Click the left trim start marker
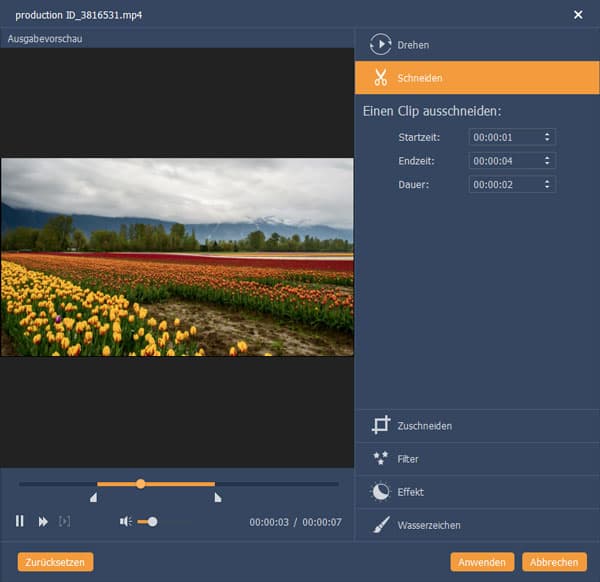Viewport: 600px width, 582px height. click(x=94, y=497)
